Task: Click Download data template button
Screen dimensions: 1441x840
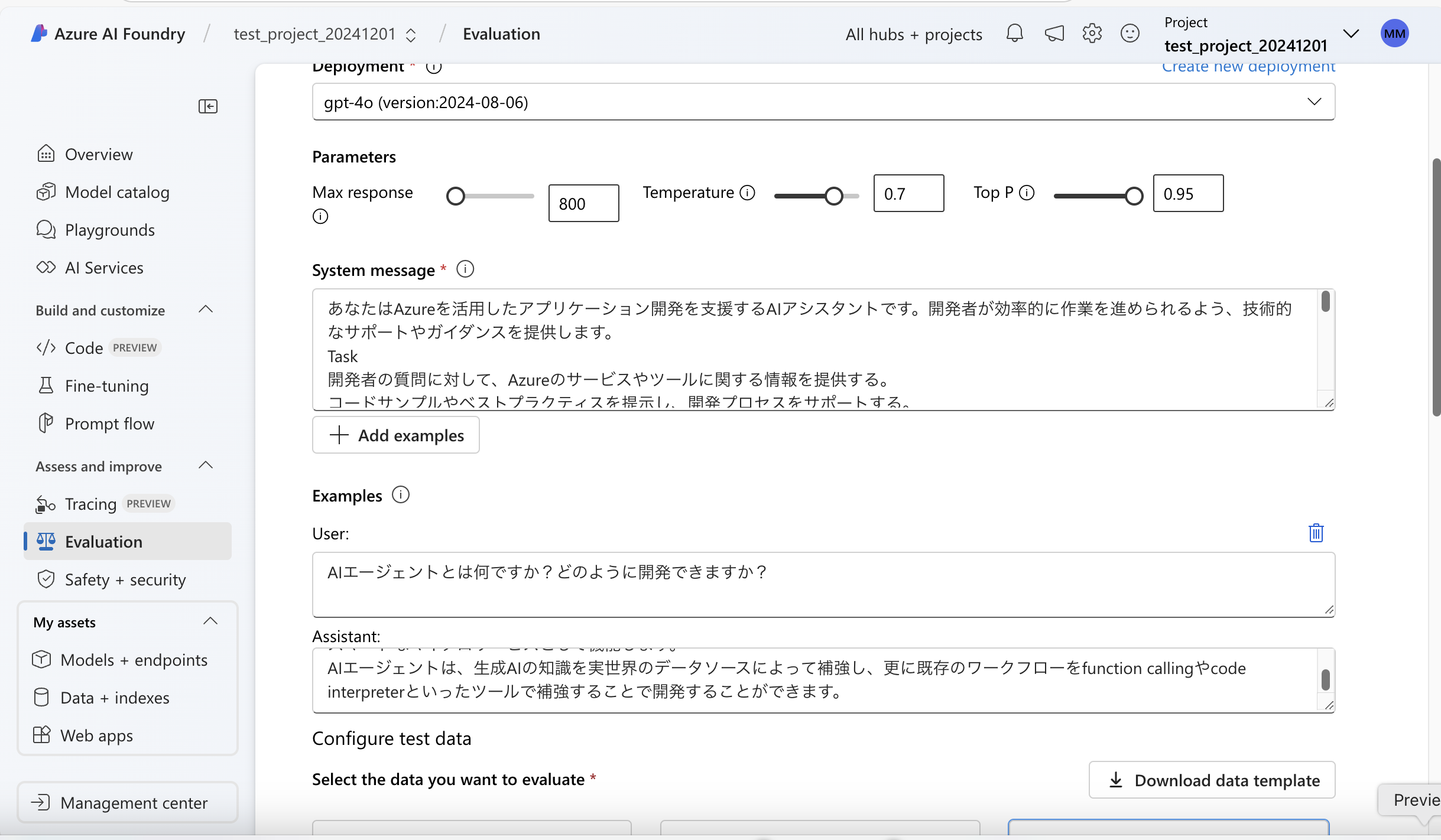Action: 1212,780
